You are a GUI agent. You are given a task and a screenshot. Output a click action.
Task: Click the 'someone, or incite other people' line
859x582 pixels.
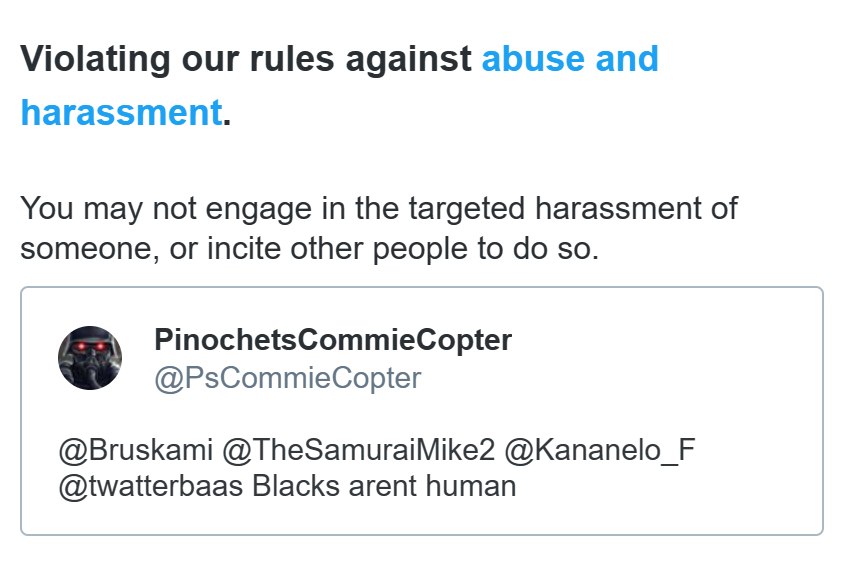coord(310,249)
